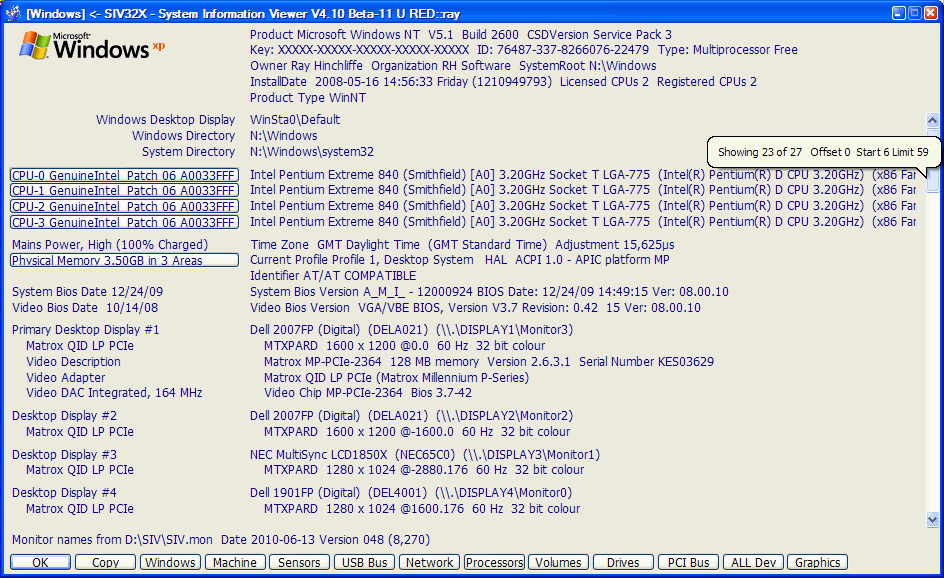944x578 pixels.
Task: Click 'Video Bios Version VGA/VBE BIOS' line
Action: pos(476,308)
